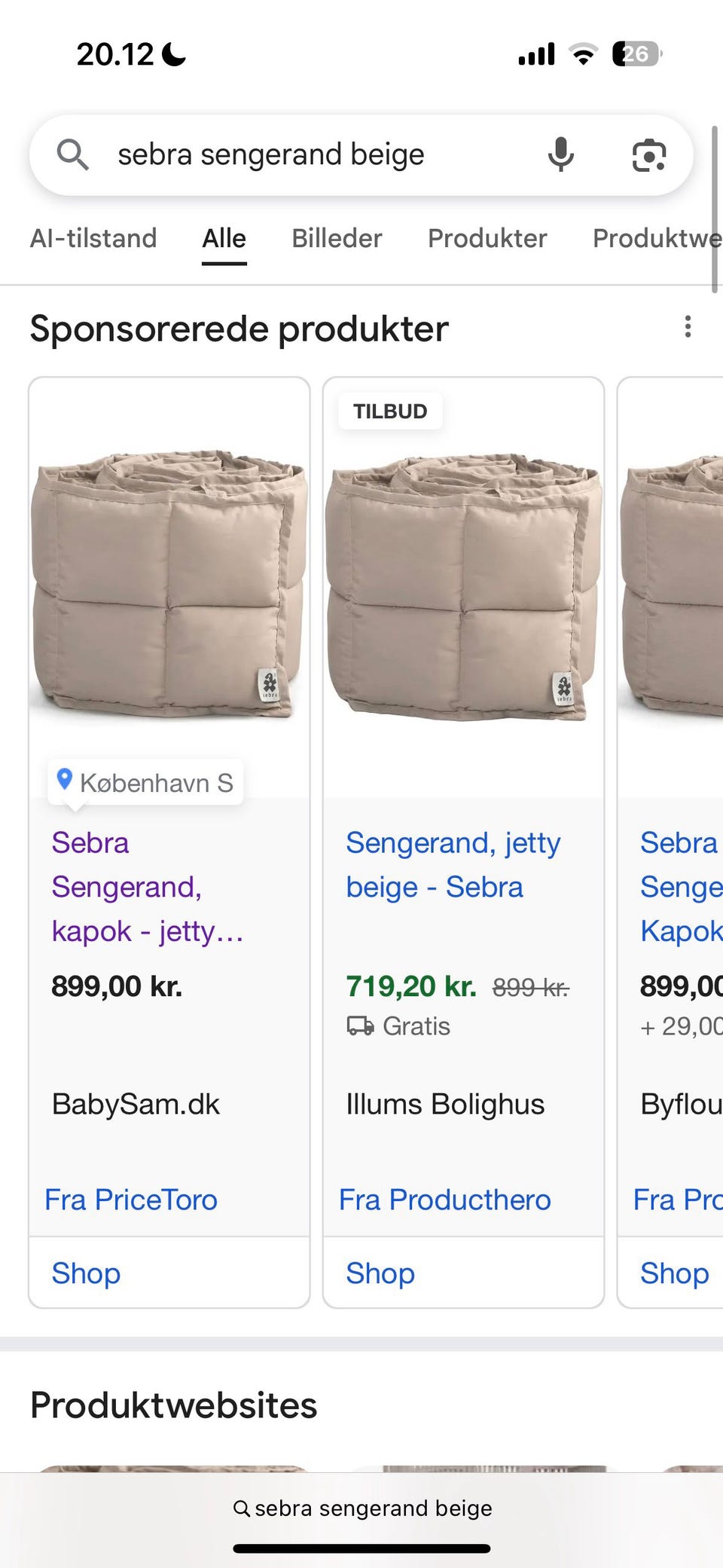
Task: Open Google Lens camera search
Action: tap(648, 156)
